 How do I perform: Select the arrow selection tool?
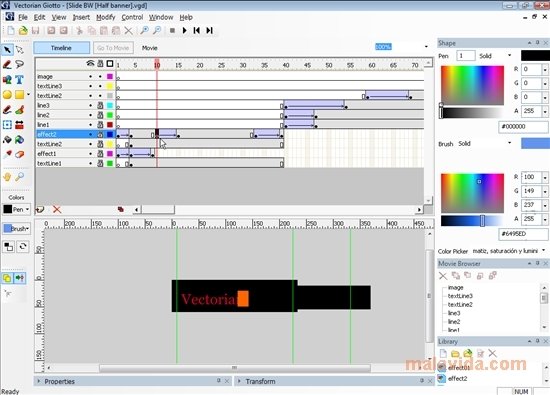coord(7,50)
